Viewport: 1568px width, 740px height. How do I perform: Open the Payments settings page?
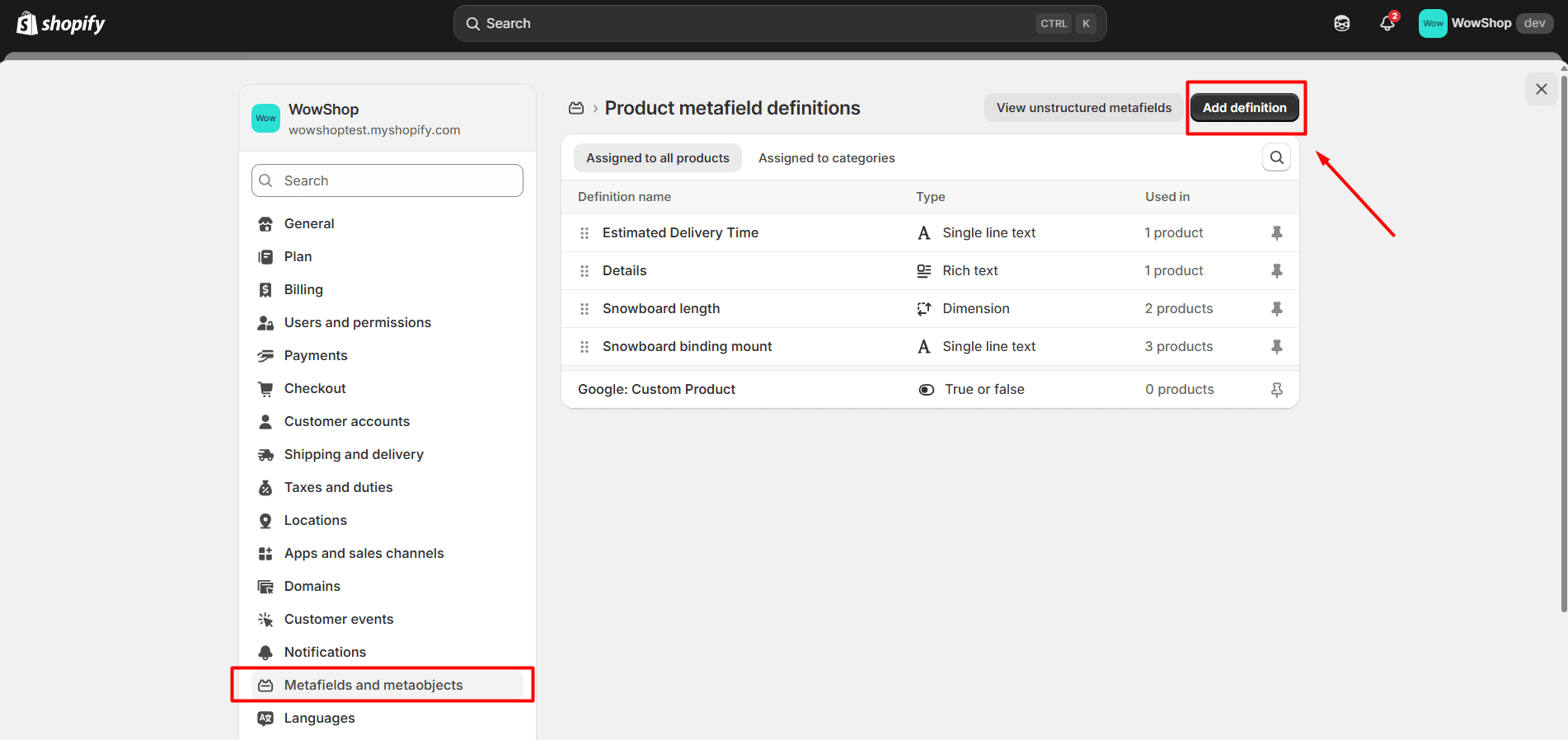(316, 355)
